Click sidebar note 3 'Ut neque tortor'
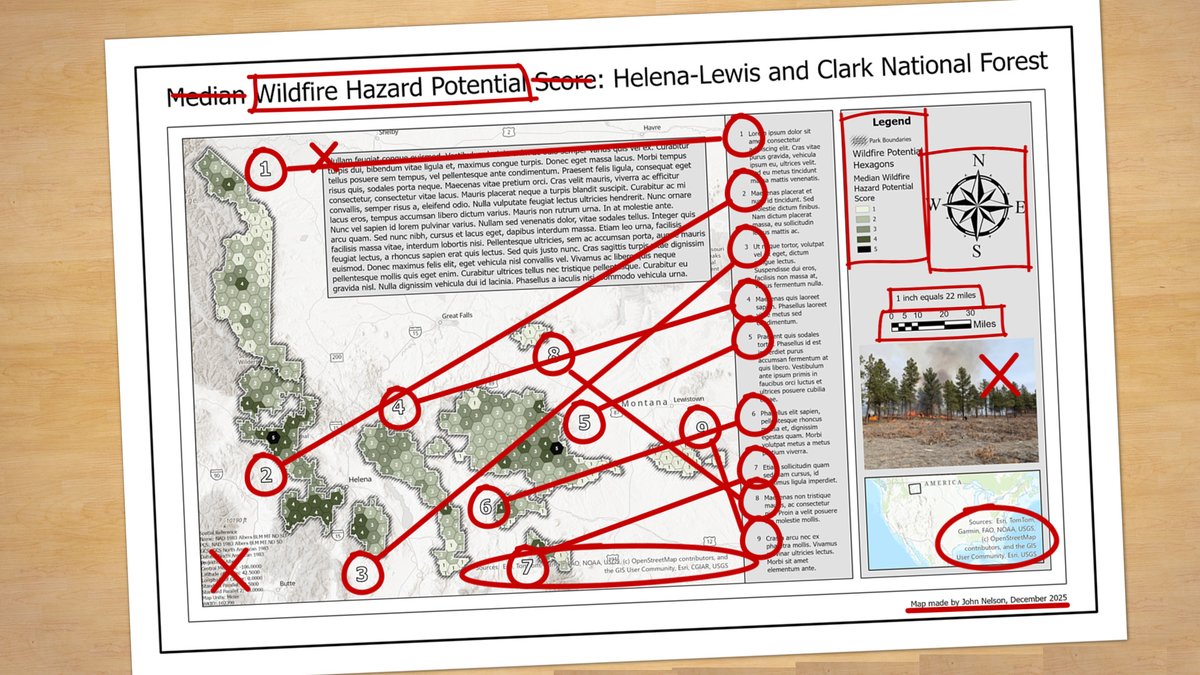Screen dimensions: 1200x675 [791, 263]
